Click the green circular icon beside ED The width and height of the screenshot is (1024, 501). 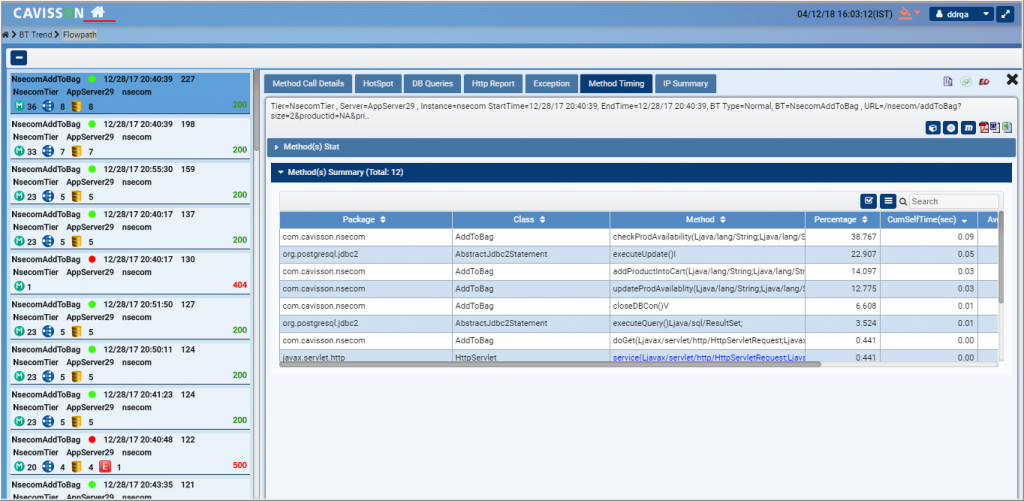(x=966, y=82)
